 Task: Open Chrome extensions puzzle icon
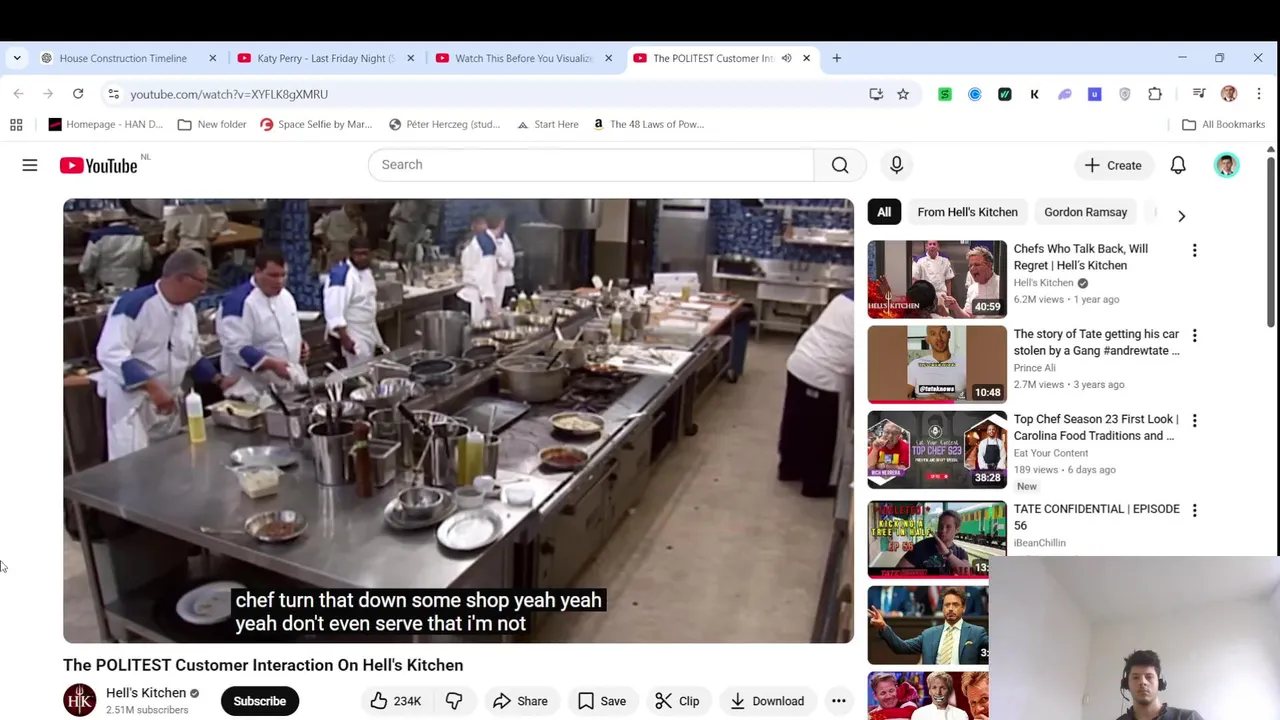point(1155,94)
